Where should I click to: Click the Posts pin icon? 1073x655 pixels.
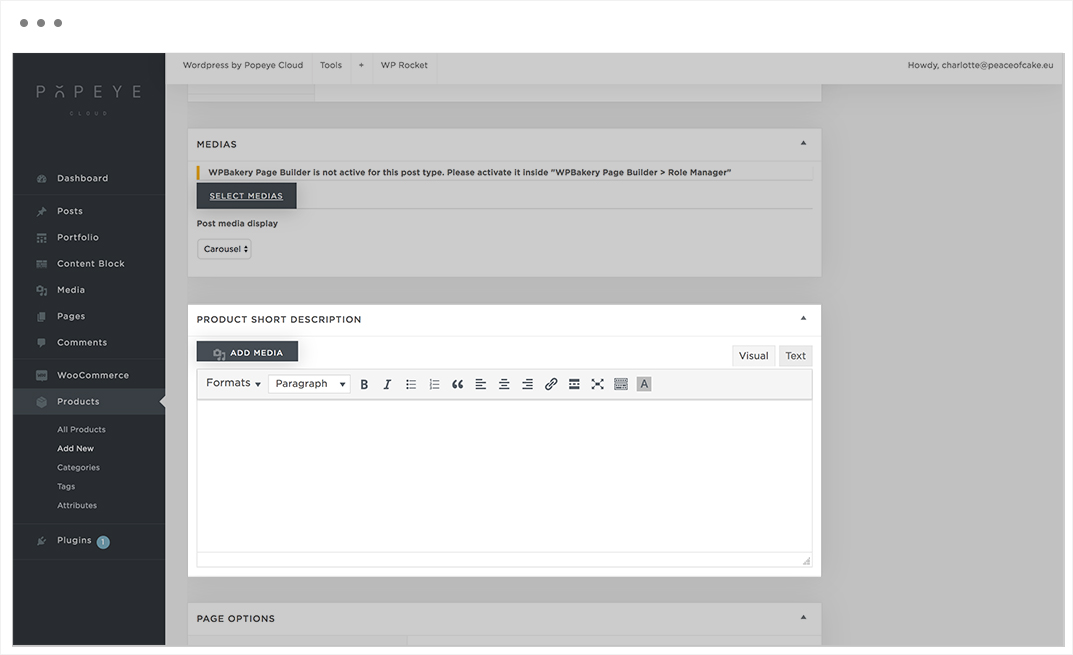tap(42, 211)
